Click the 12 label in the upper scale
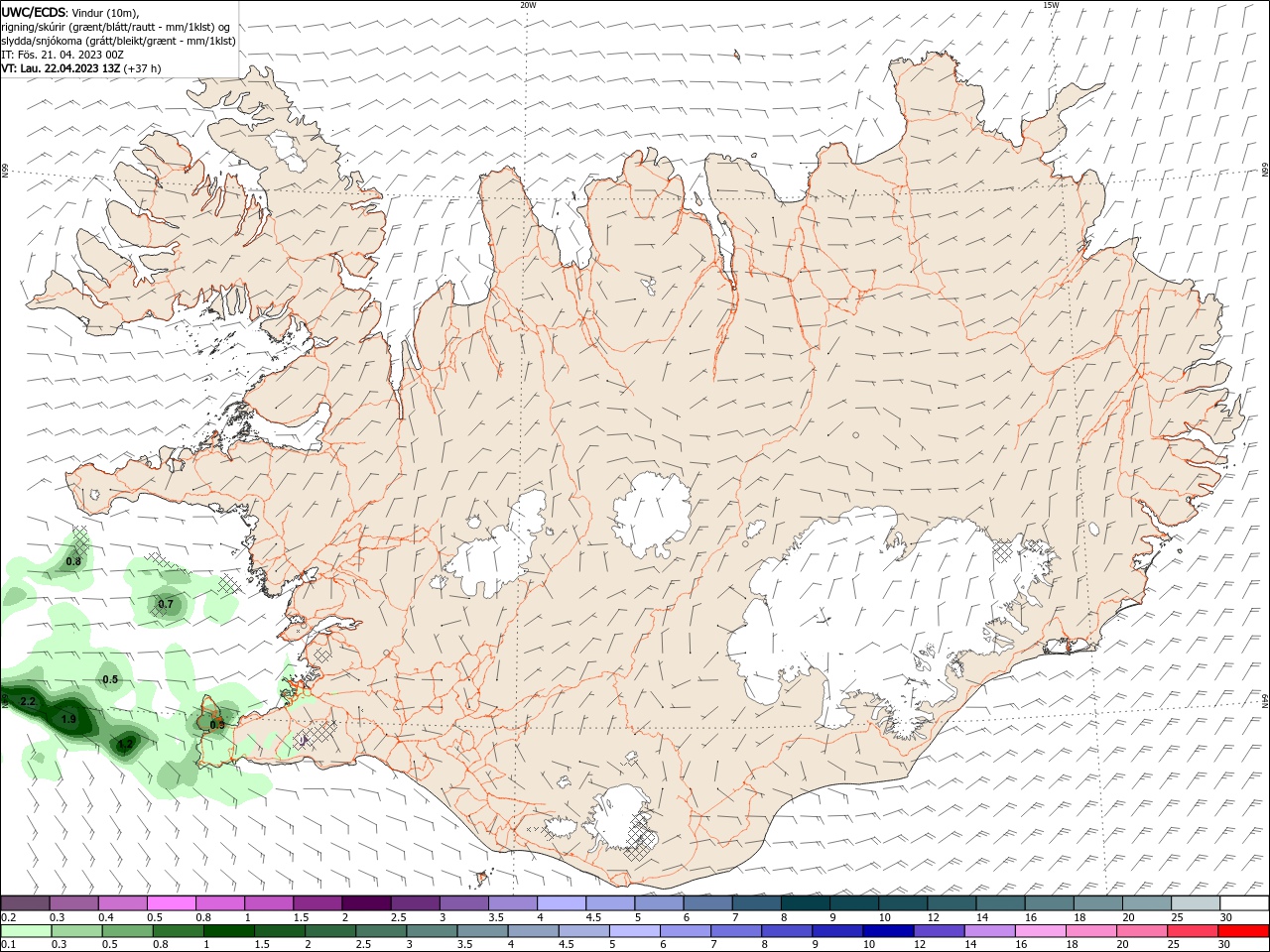This screenshot has width=1270, height=952. [x=933, y=917]
